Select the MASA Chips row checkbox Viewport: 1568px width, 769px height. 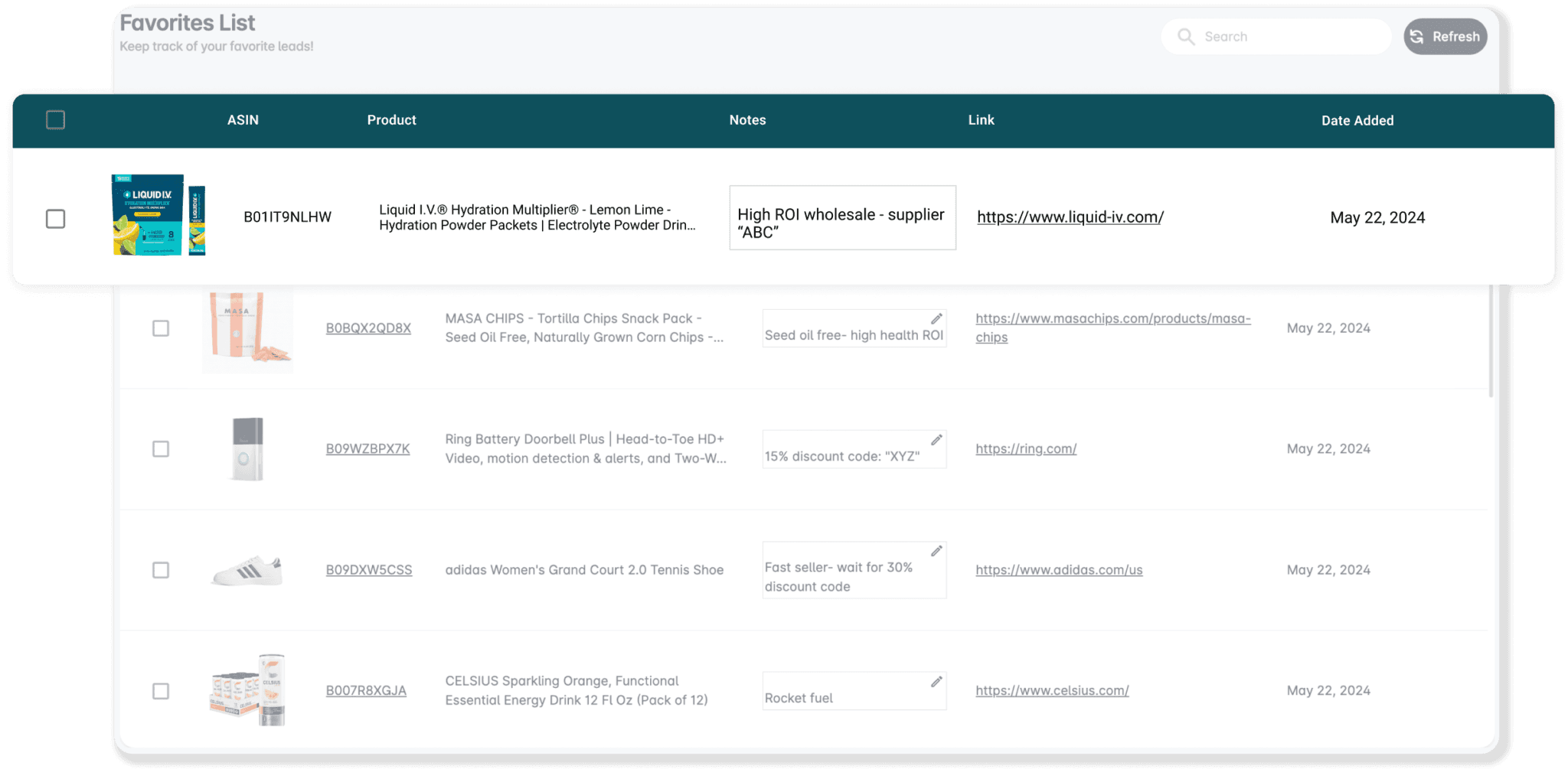pos(161,328)
